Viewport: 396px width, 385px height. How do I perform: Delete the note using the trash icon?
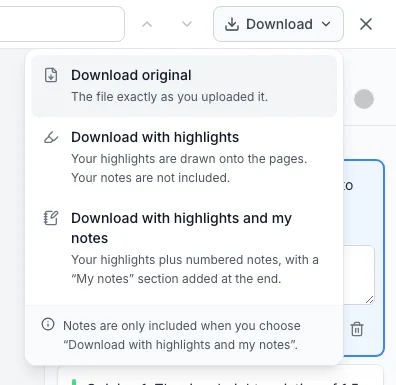click(357, 329)
